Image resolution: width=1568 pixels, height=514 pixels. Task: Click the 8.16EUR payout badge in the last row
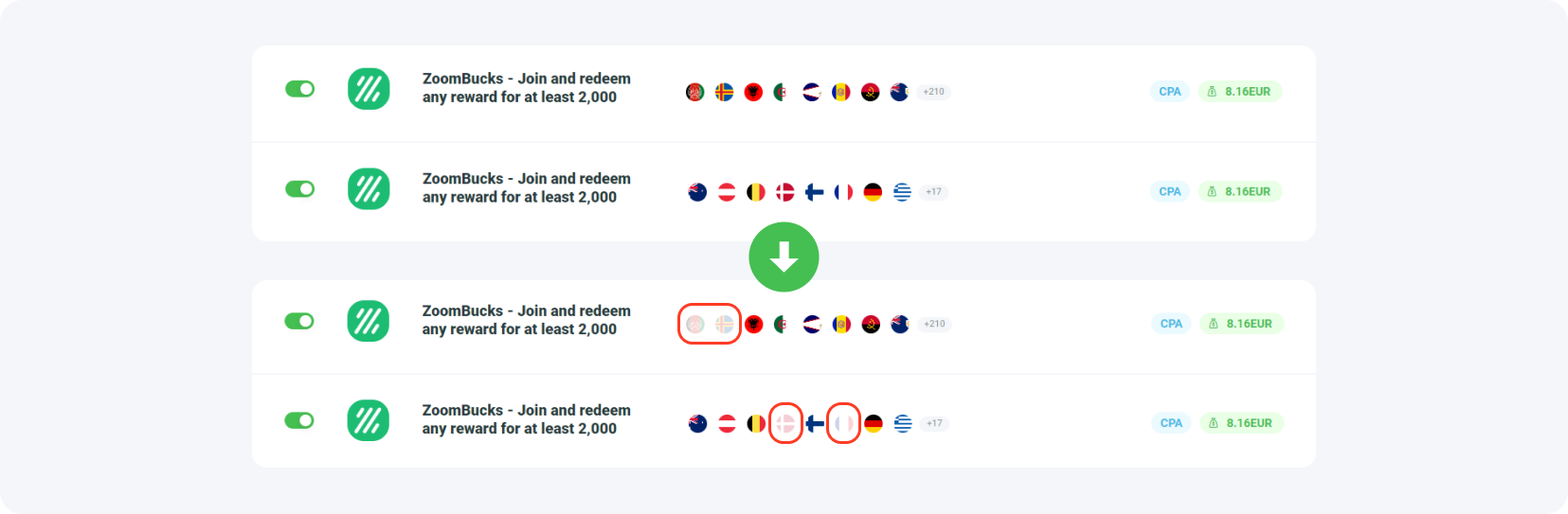click(1240, 423)
